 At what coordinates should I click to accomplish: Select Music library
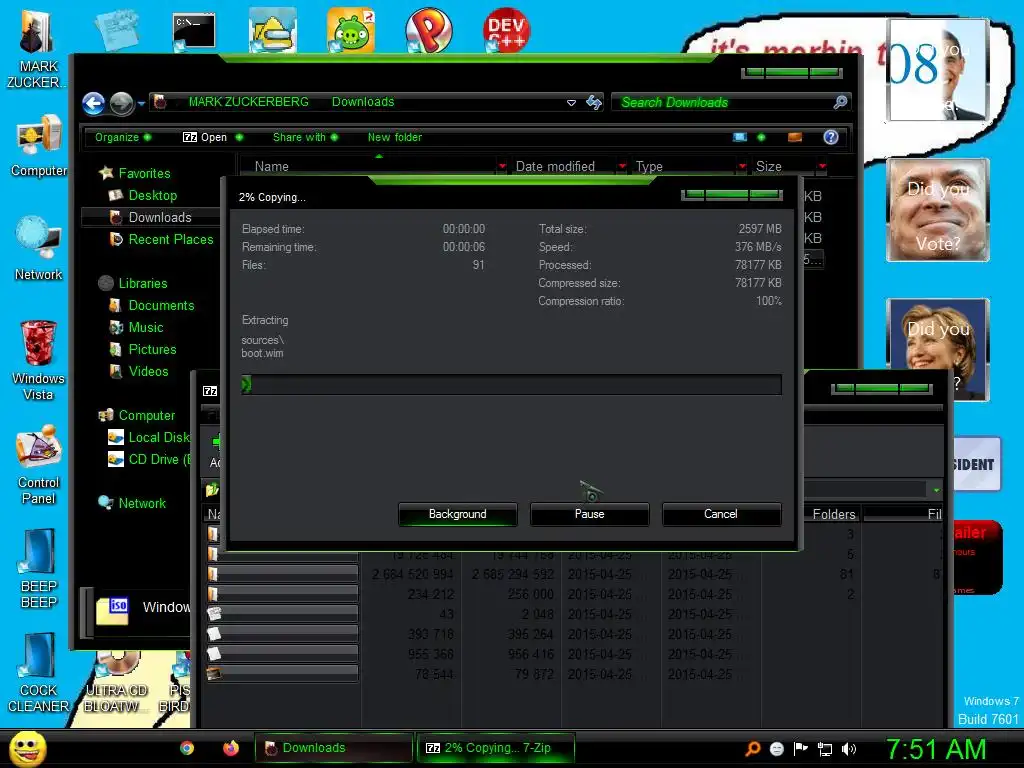point(146,328)
